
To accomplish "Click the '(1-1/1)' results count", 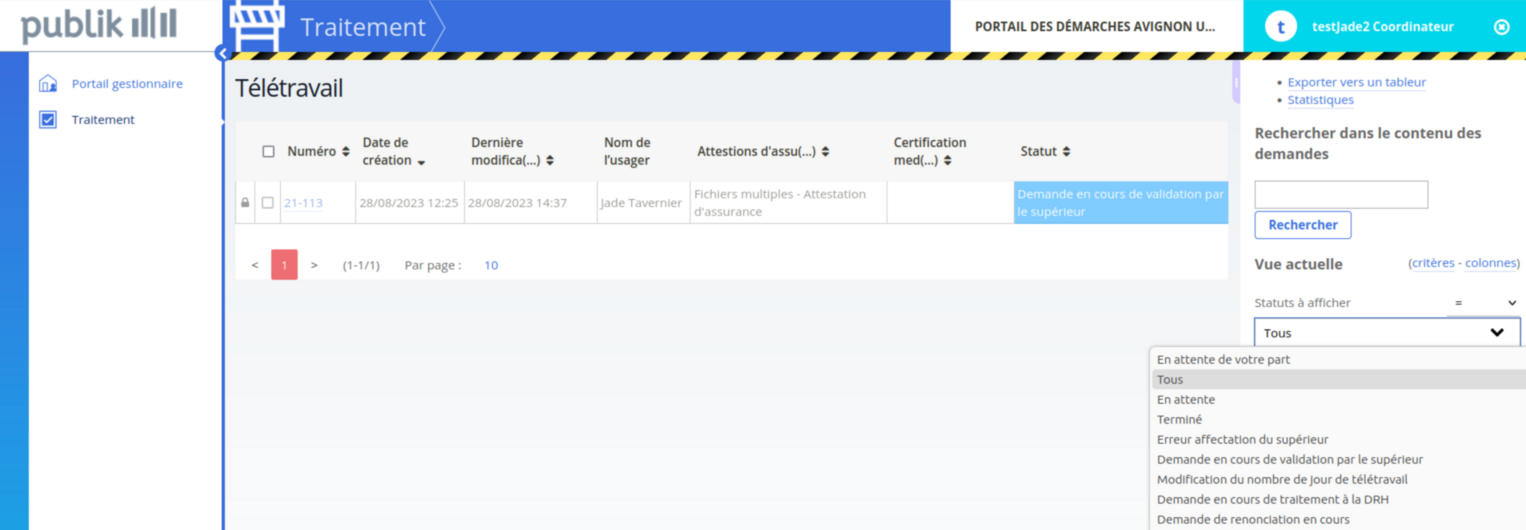I will [x=361, y=265].
